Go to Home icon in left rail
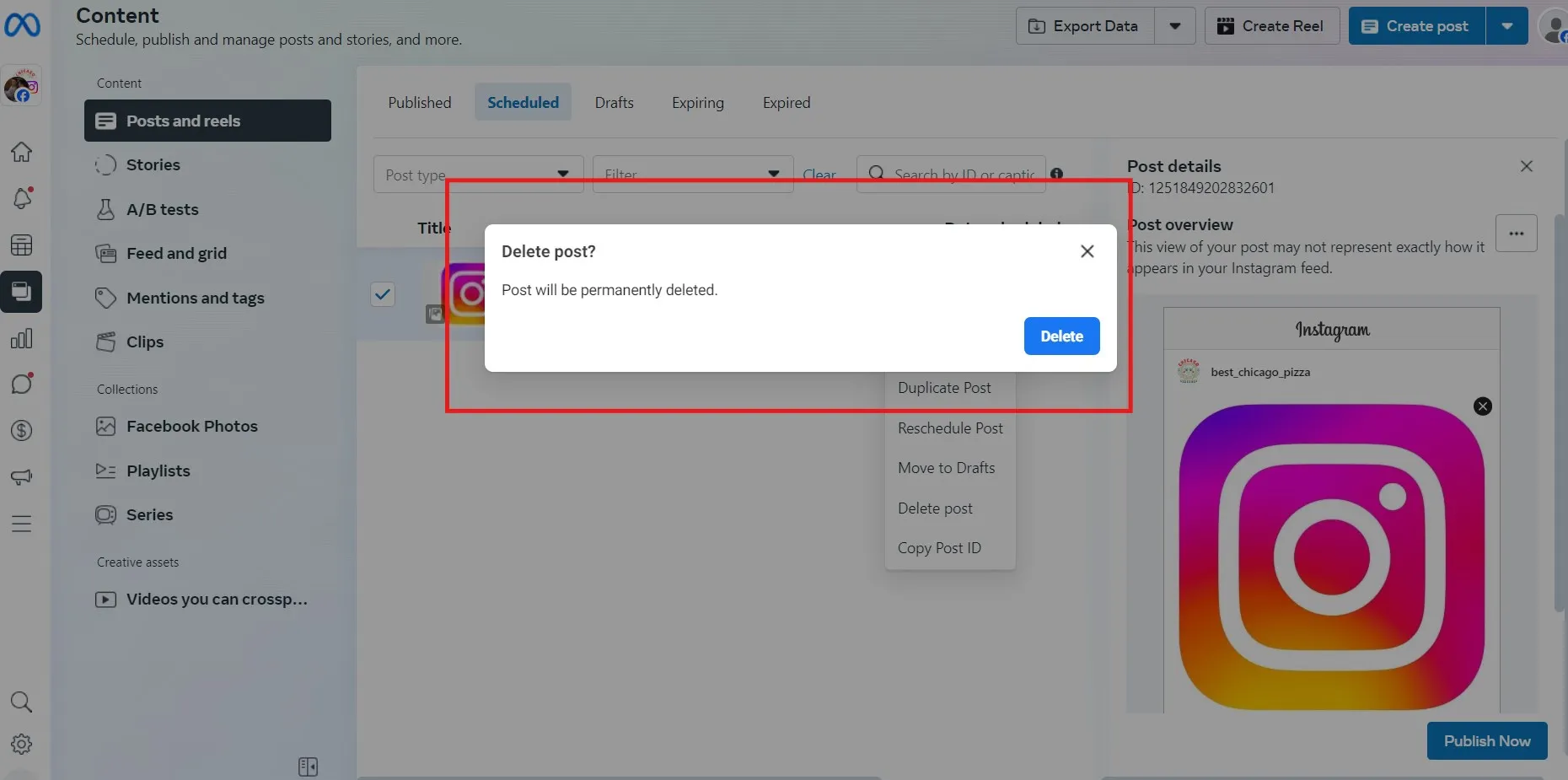 click(x=21, y=152)
